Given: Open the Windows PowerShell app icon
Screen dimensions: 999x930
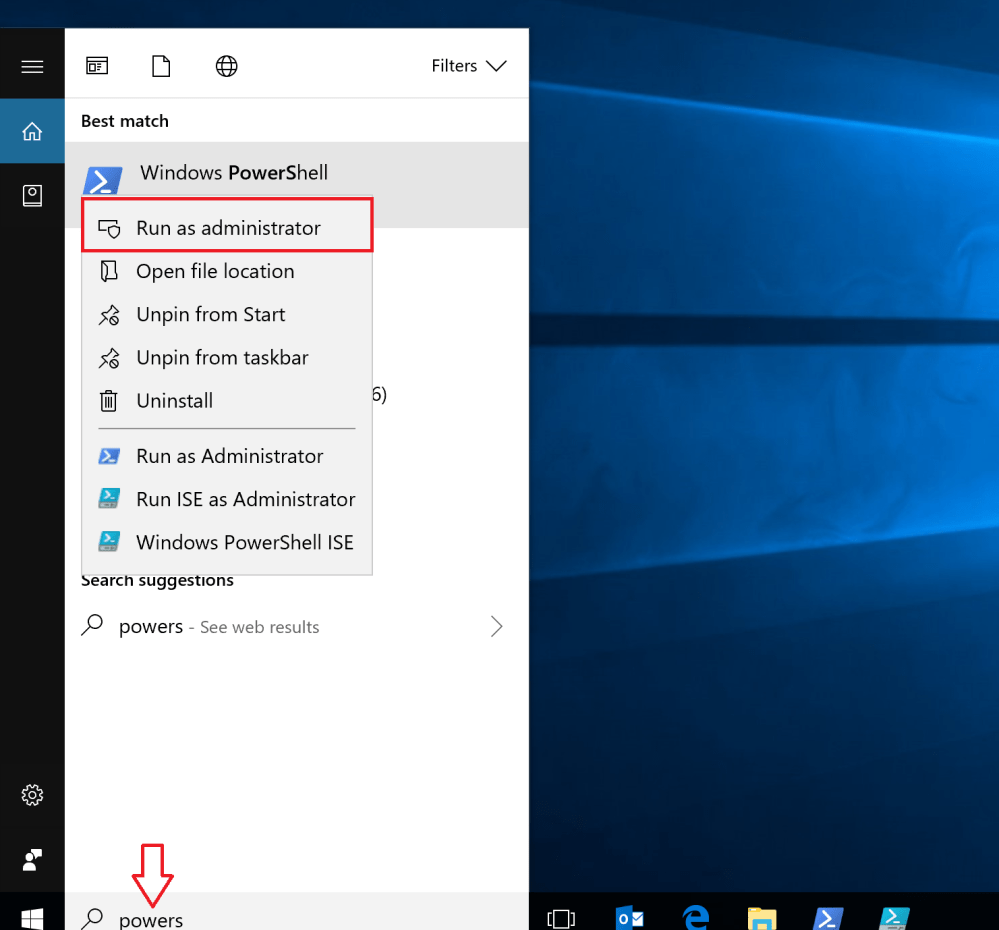Looking at the screenshot, I should [102, 180].
